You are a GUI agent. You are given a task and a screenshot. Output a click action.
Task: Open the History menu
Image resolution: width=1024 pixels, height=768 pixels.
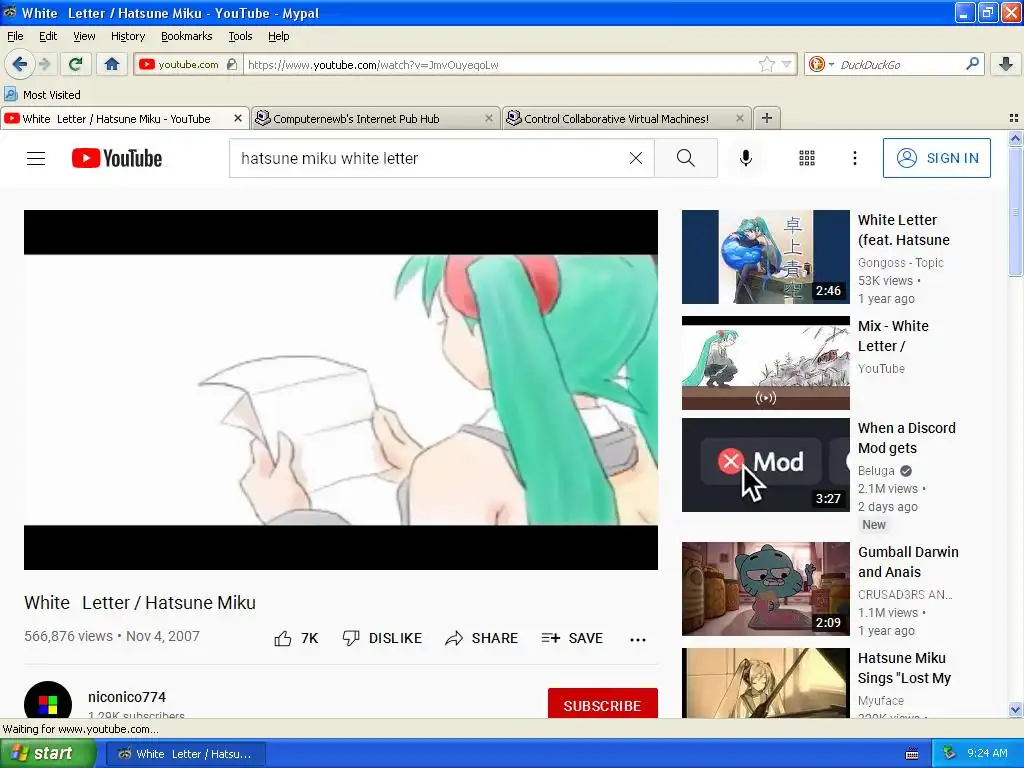pos(127,36)
